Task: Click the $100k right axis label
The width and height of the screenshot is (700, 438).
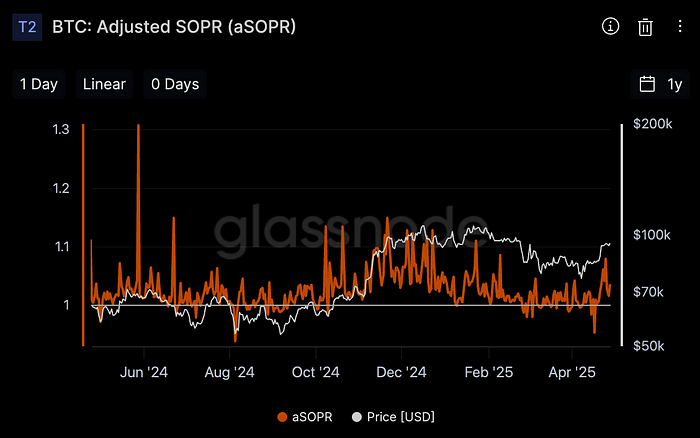Action: point(652,235)
